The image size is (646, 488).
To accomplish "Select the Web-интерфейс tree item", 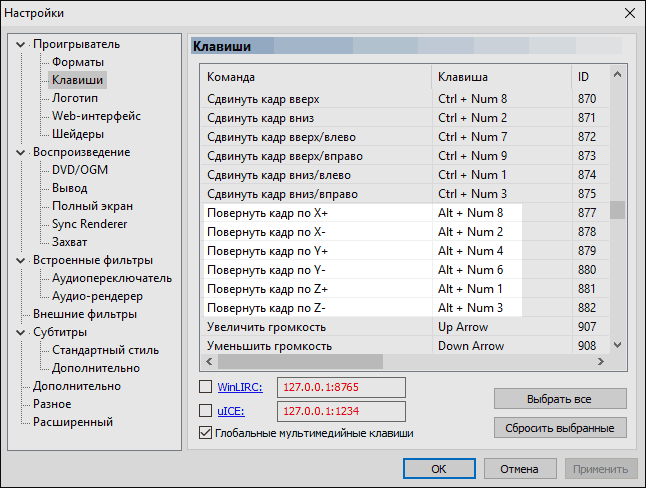I will [x=96, y=116].
